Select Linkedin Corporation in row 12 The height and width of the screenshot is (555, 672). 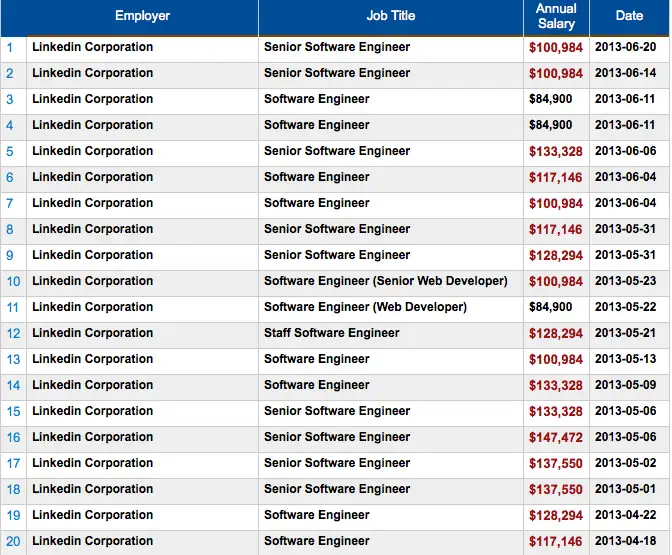pos(93,333)
